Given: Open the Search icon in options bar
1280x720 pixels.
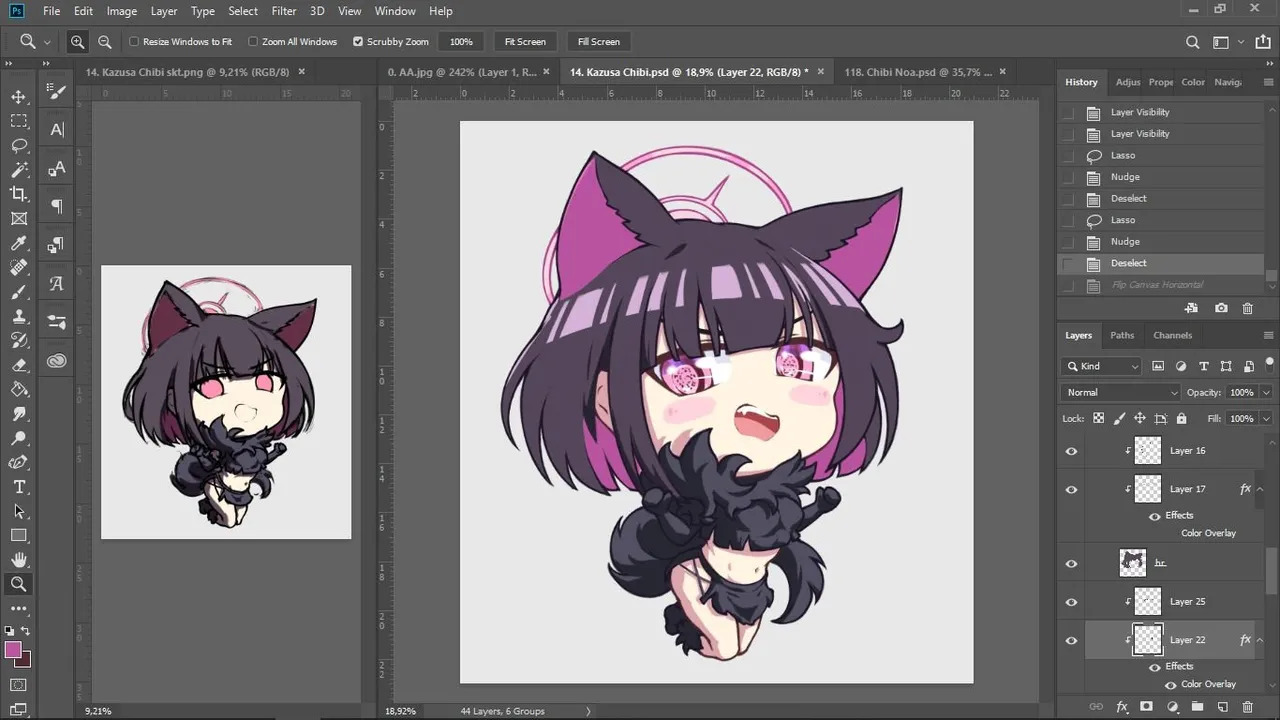Looking at the screenshot, I should (1192, 42).
